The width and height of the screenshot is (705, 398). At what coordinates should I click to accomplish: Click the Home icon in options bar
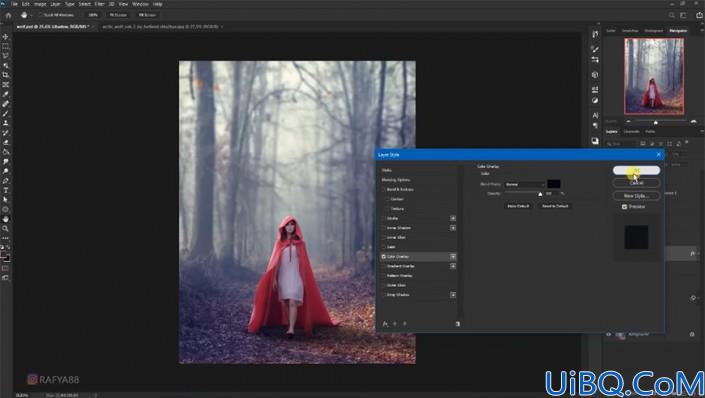[8, 15]
